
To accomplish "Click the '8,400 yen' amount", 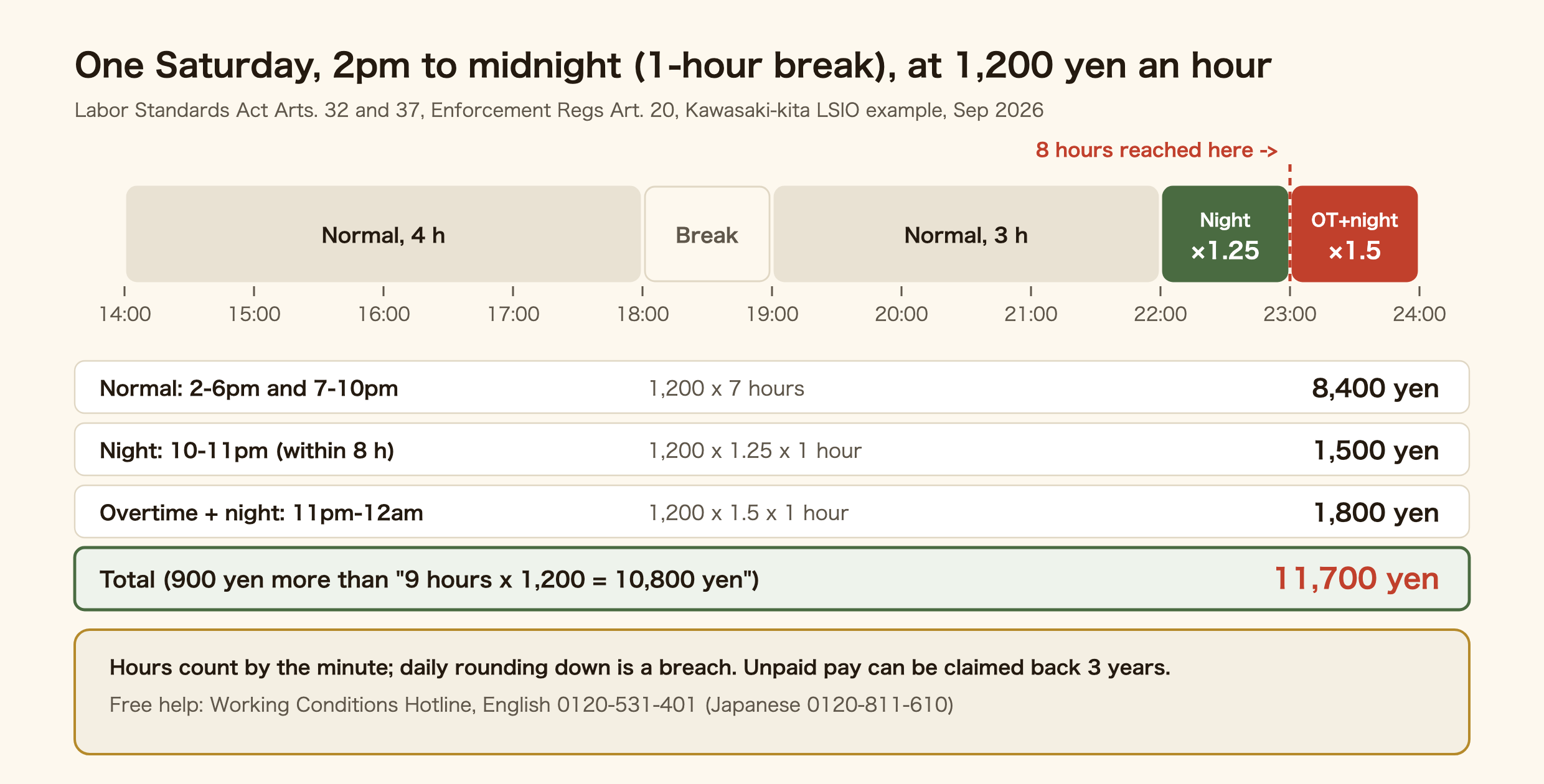I will tap(1375, 388).
